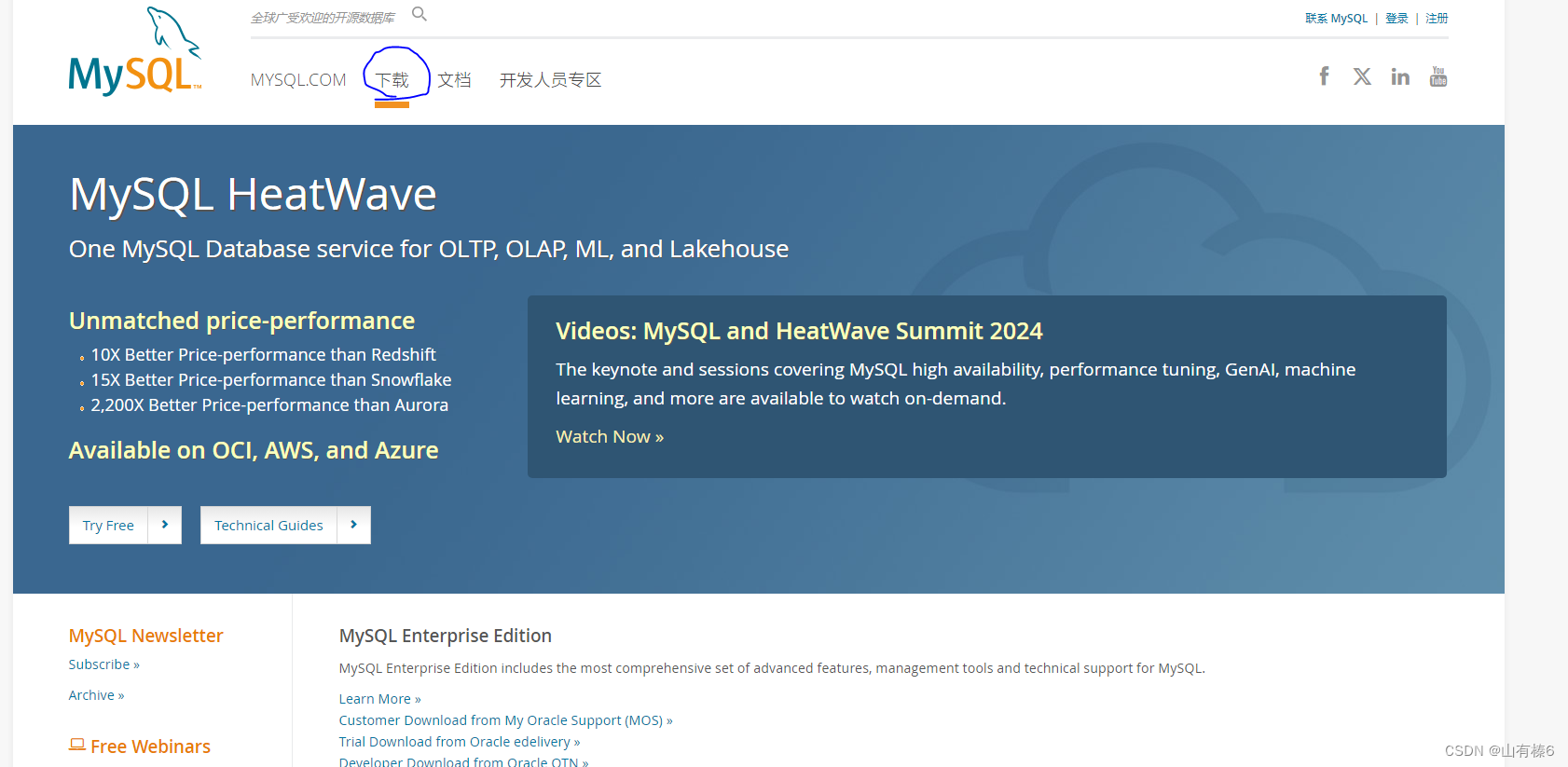Click 'Unmatched price-performance' heading

click(241, 321)
